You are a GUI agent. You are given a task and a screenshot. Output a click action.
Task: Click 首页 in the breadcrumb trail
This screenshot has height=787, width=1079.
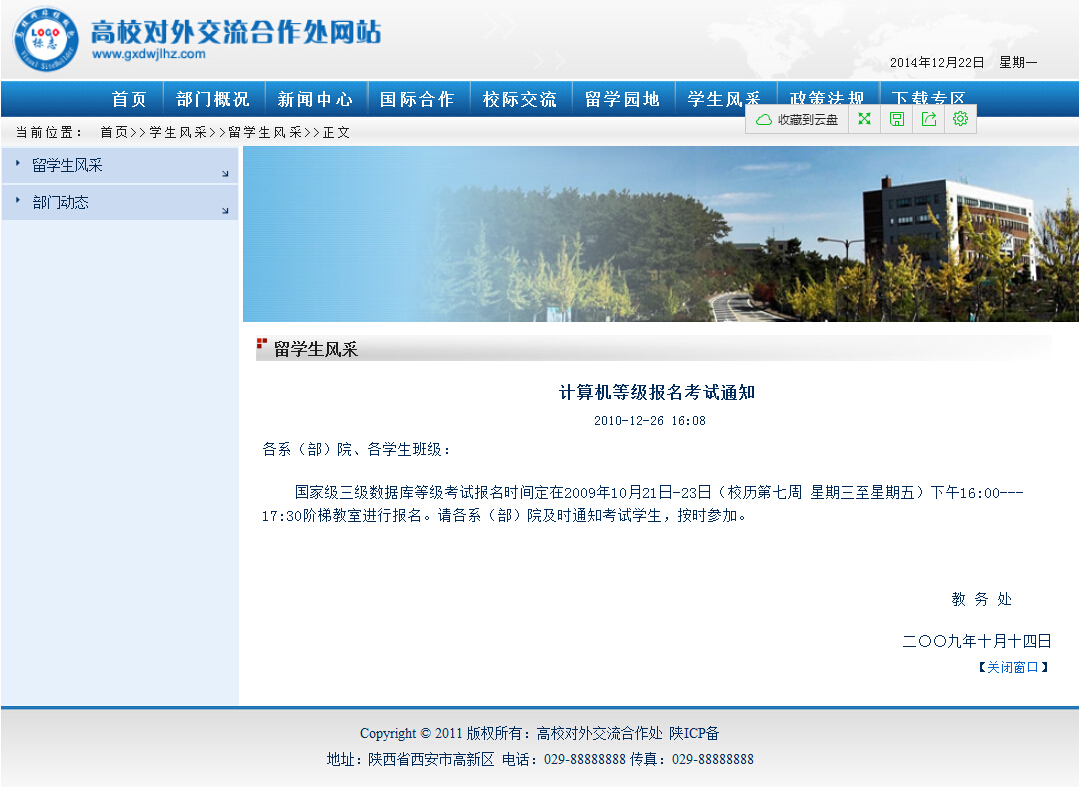click(x=114, y=132)
